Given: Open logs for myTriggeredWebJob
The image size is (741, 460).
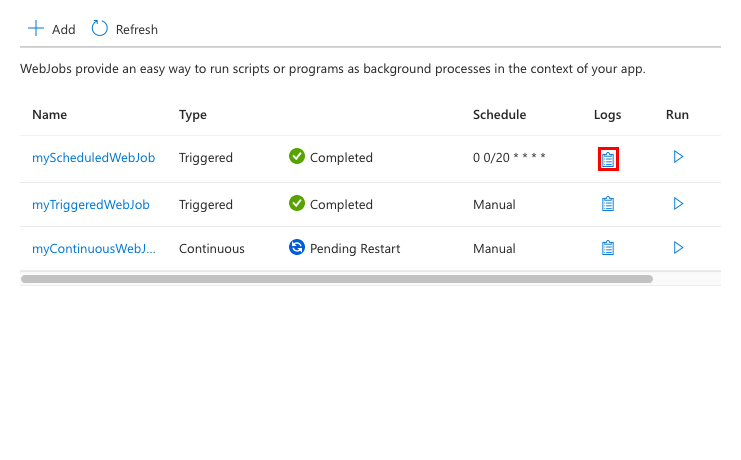Looking at the screenshot, I should tap(608, 204).
